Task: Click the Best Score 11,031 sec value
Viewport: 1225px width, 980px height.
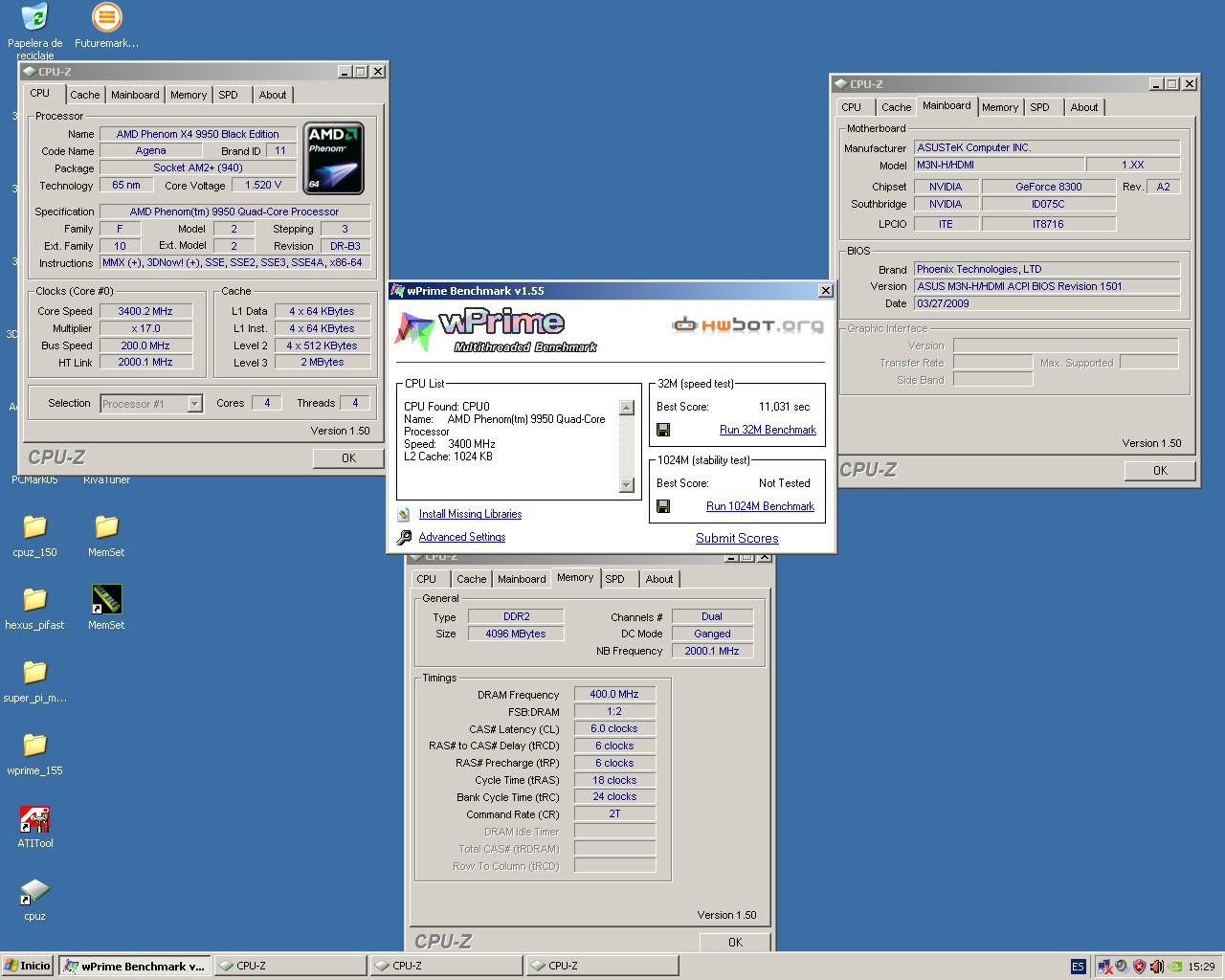Action: (784, 407)
